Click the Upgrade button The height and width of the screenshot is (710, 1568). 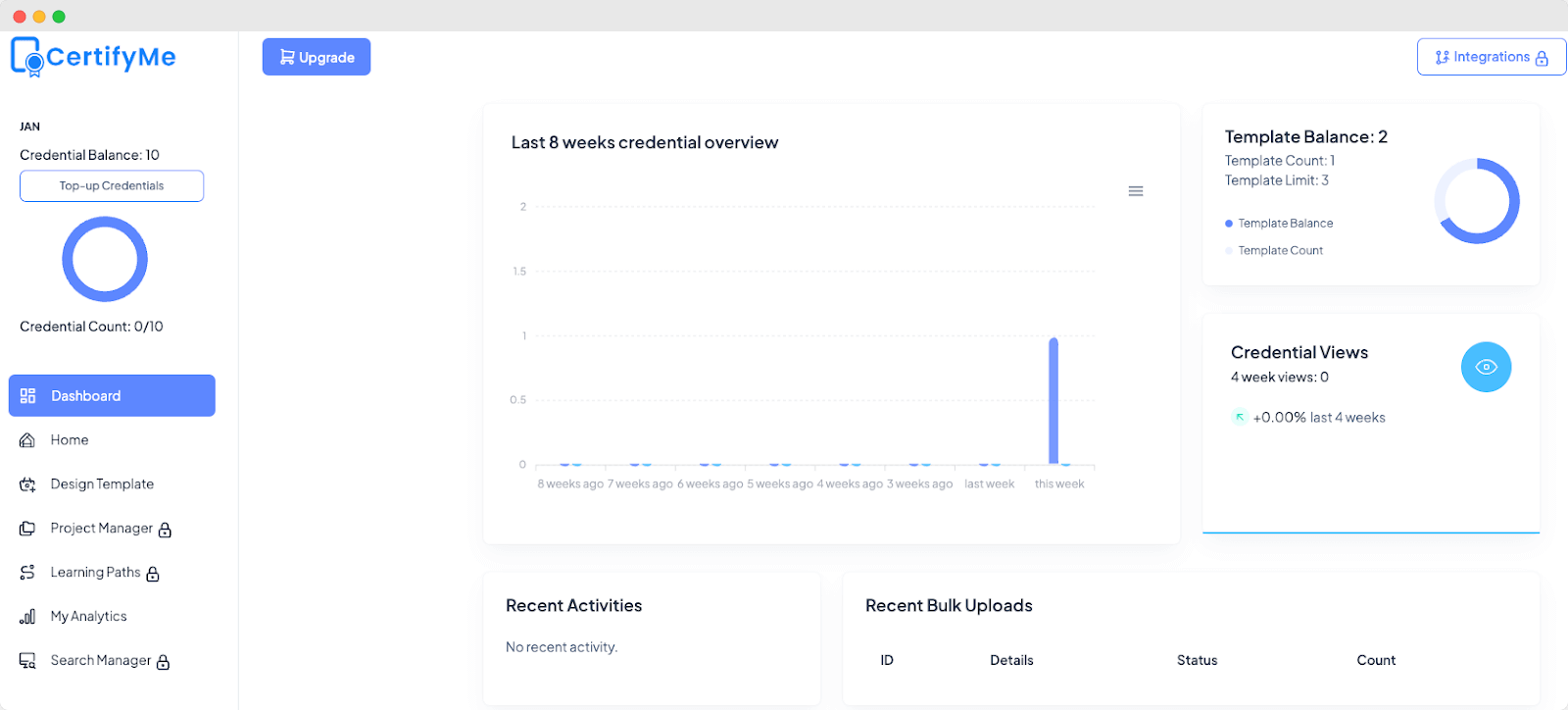point(317,57)
